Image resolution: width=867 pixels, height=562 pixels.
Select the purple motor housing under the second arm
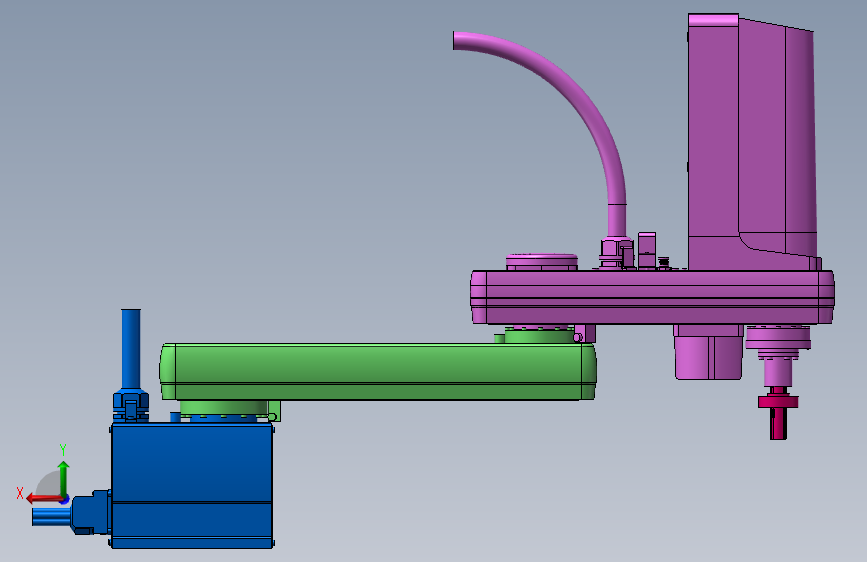tap(708, 352)
